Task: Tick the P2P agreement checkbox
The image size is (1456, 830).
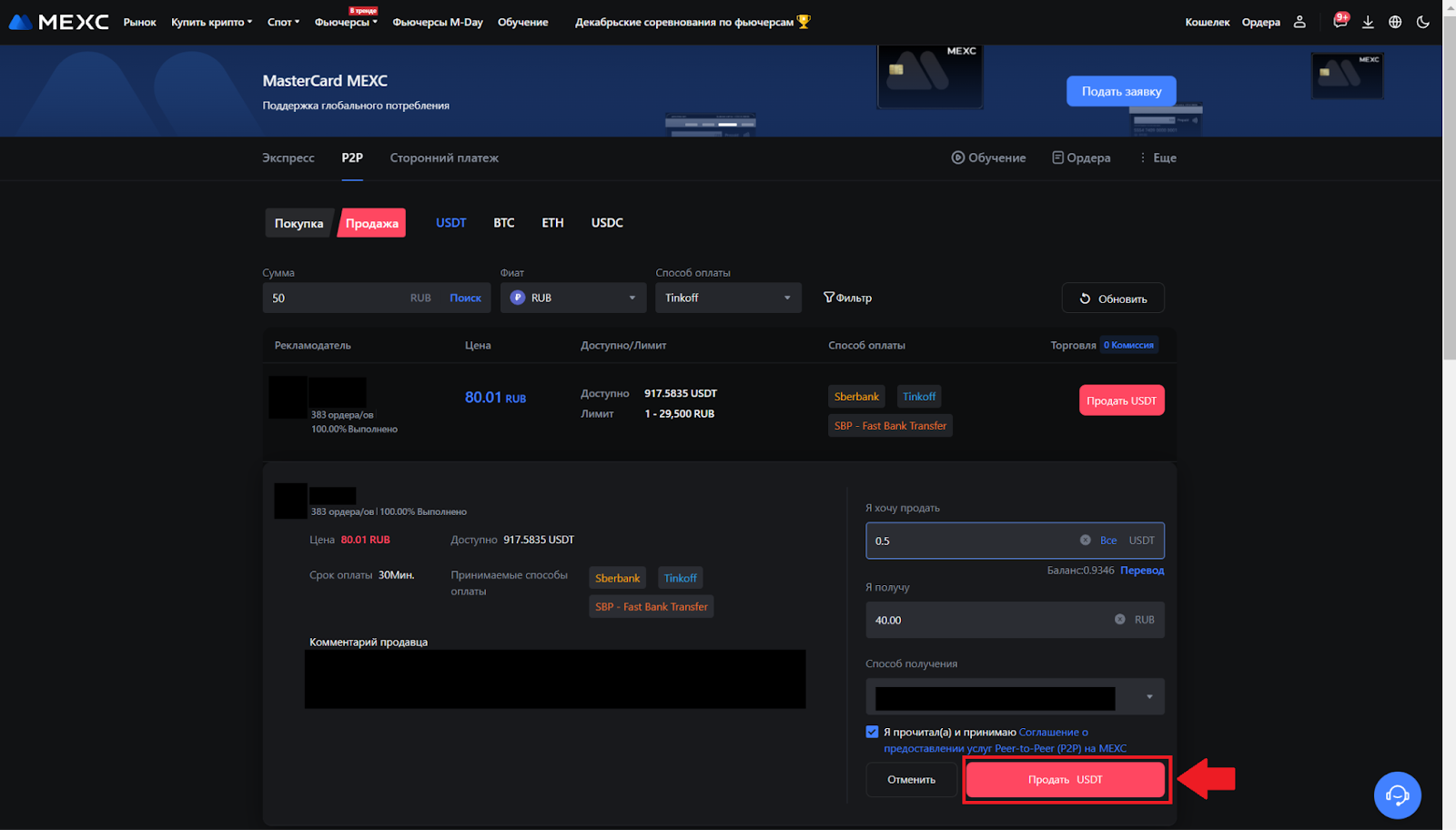Action: point(872,732)
